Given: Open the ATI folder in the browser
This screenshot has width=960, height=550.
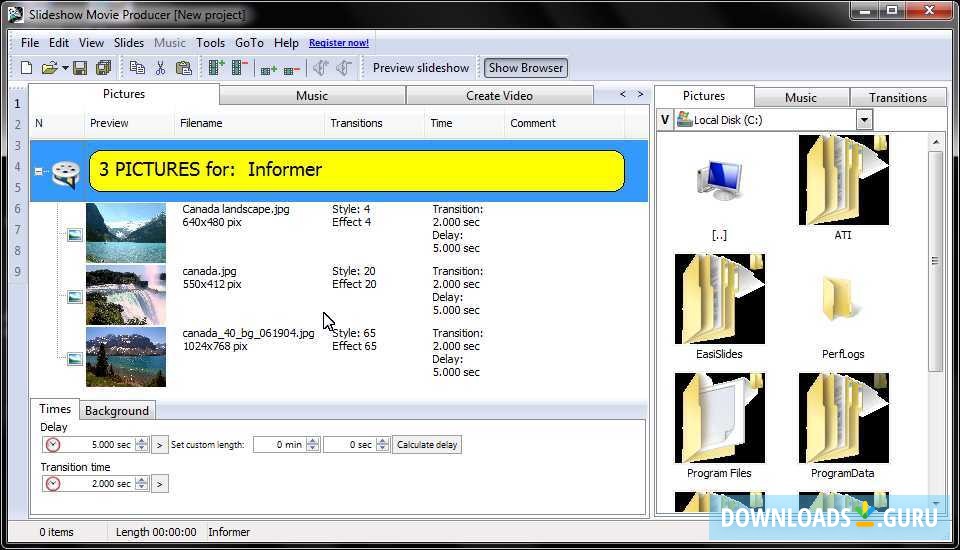Looking at the screenshot, I should [x=843, y=180].
